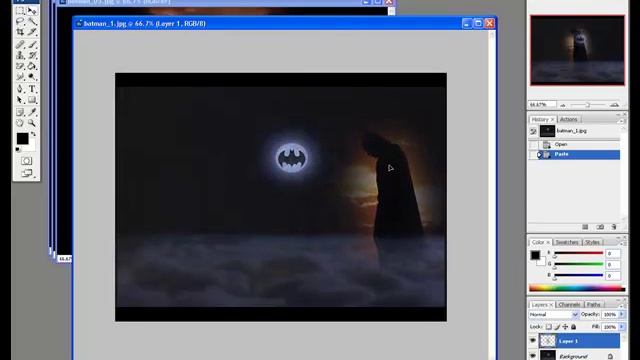
Task: Hide Layer 1 with eye icon
Action: tap(533, 341)
